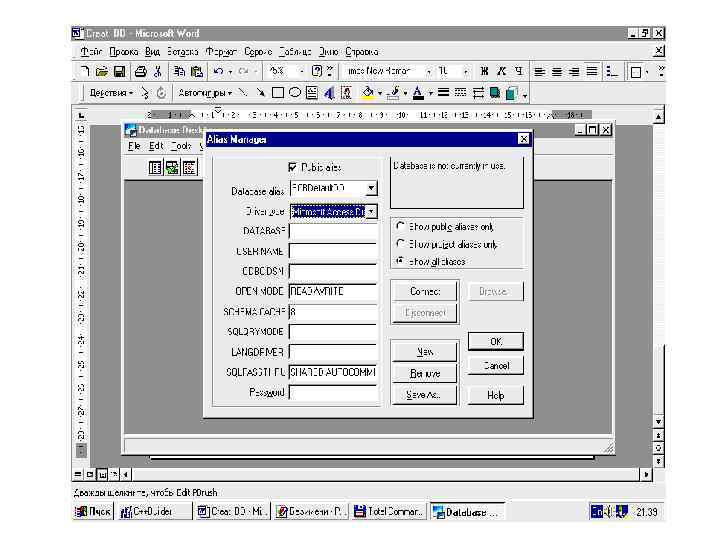Click the USER NAME input field
Viewport: 720px width, 540px height.
(x=333, y=251)
